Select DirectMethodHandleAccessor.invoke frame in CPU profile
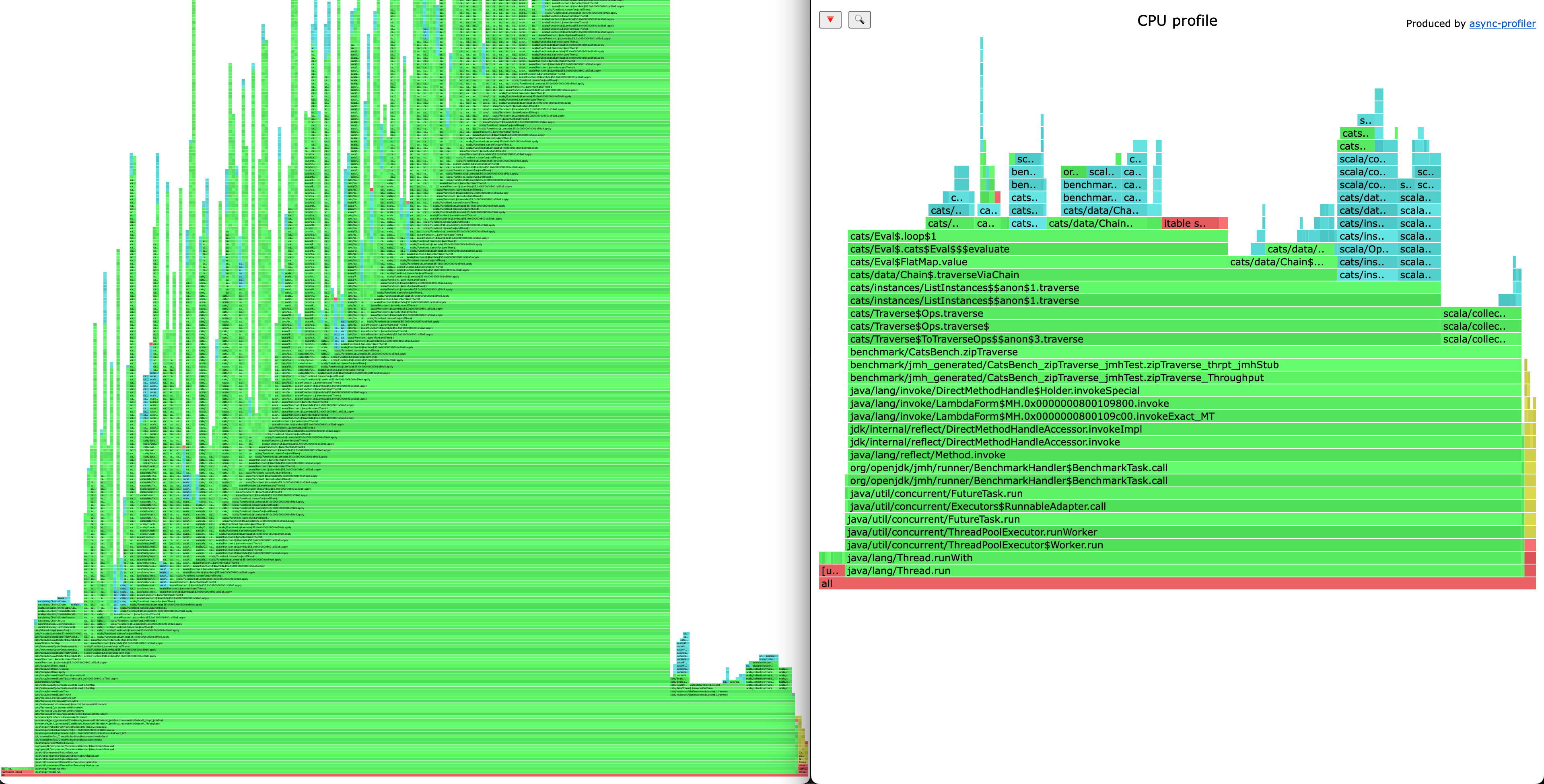The height and width of the screenshot is (784, 1544). click(x=1186, y=442)
